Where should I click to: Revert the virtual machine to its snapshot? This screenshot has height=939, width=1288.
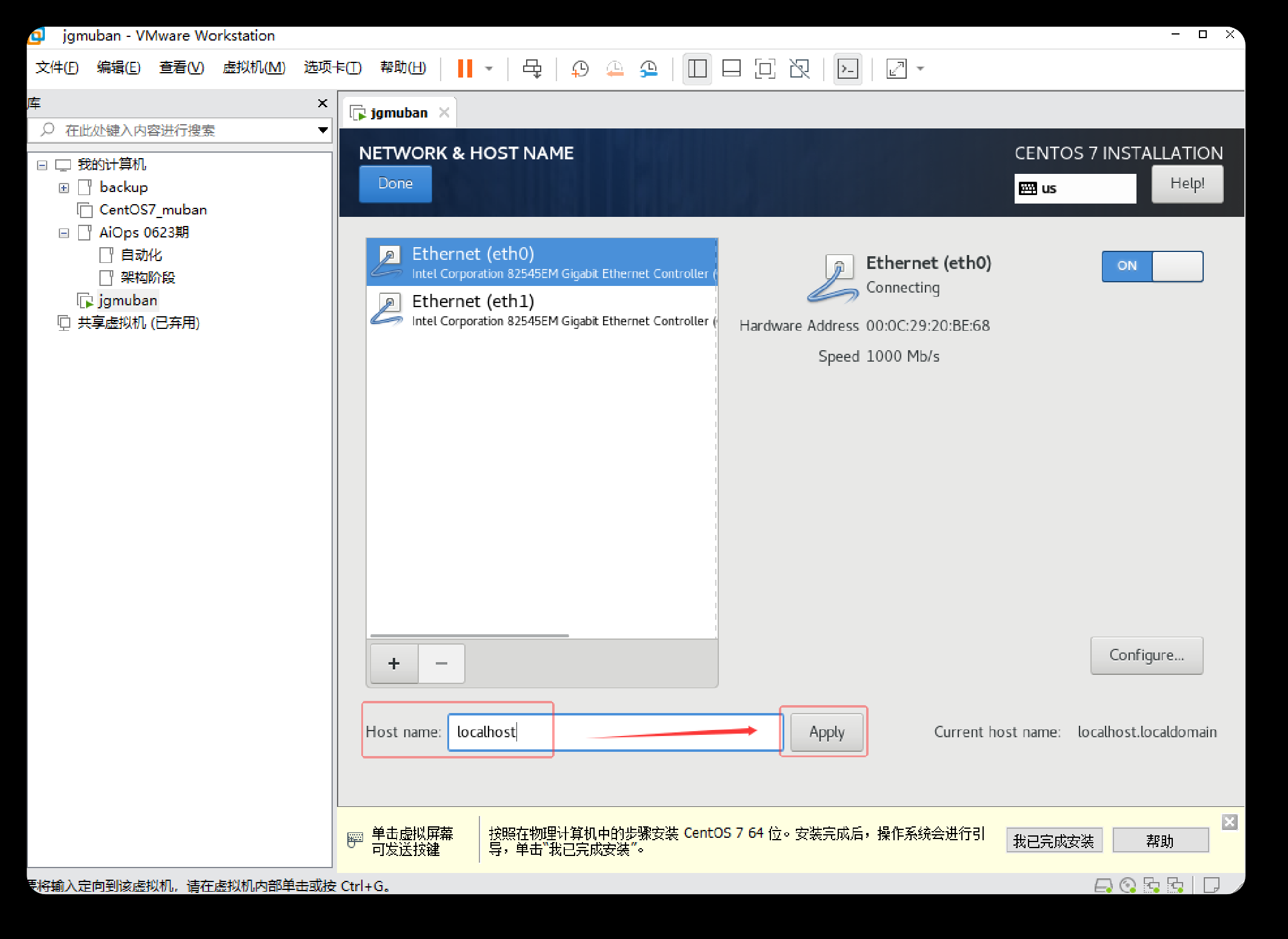(615, 68)
